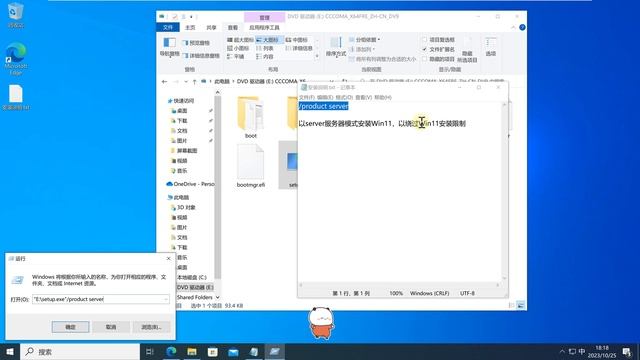The image size is (640, 360).
Task: Open Windows Start menu
Action: point(10,351)
